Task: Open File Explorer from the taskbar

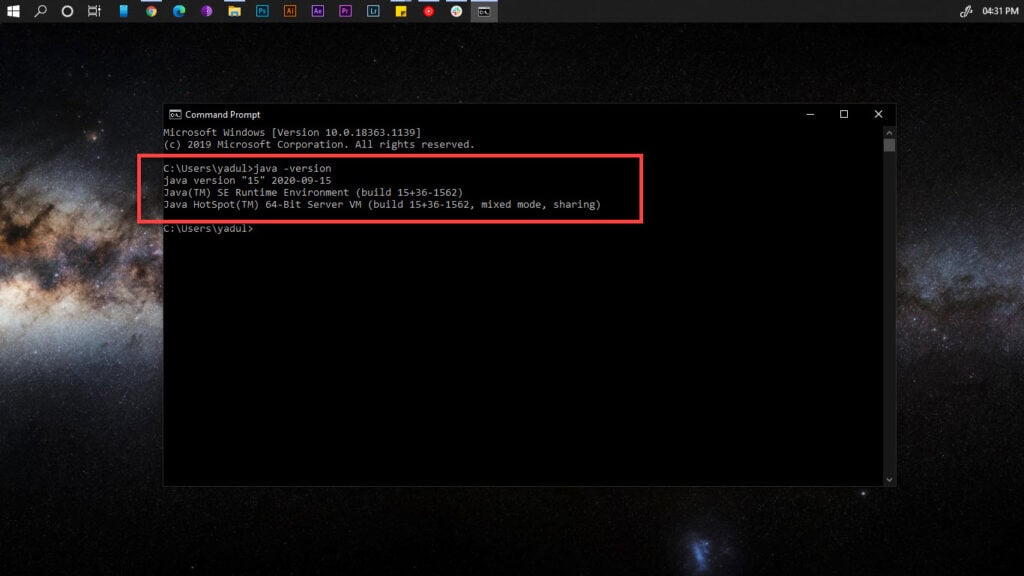Action: pos(234,11)
